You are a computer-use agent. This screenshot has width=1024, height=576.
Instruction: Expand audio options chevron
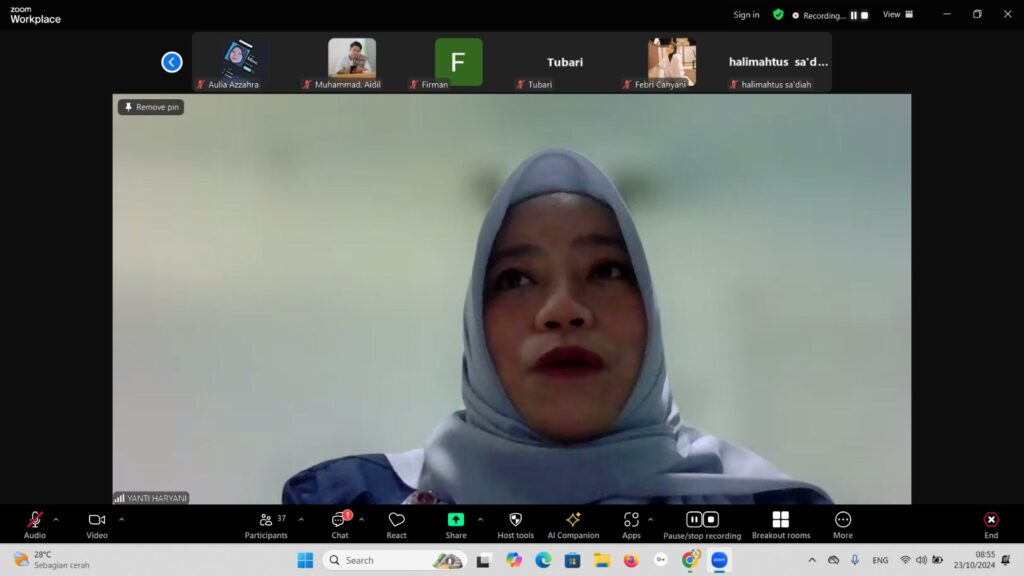[x=56, y=519]
